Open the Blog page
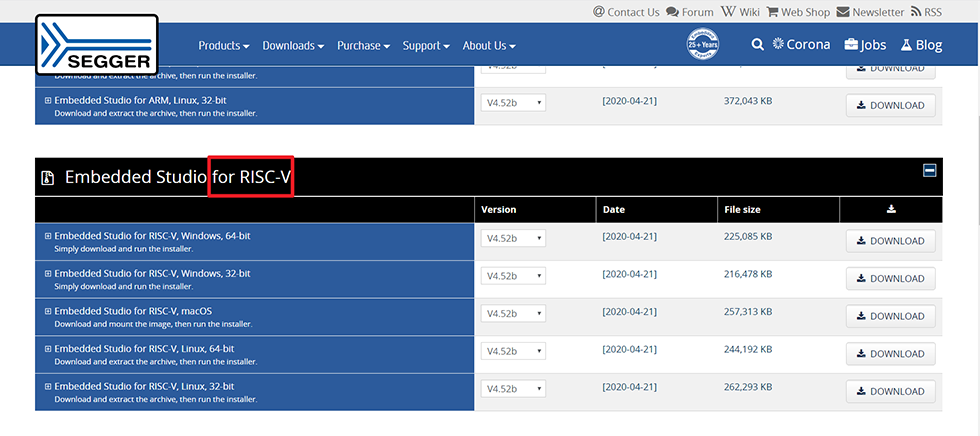This screenshot has height=436, width=980. tap(921, 45)
